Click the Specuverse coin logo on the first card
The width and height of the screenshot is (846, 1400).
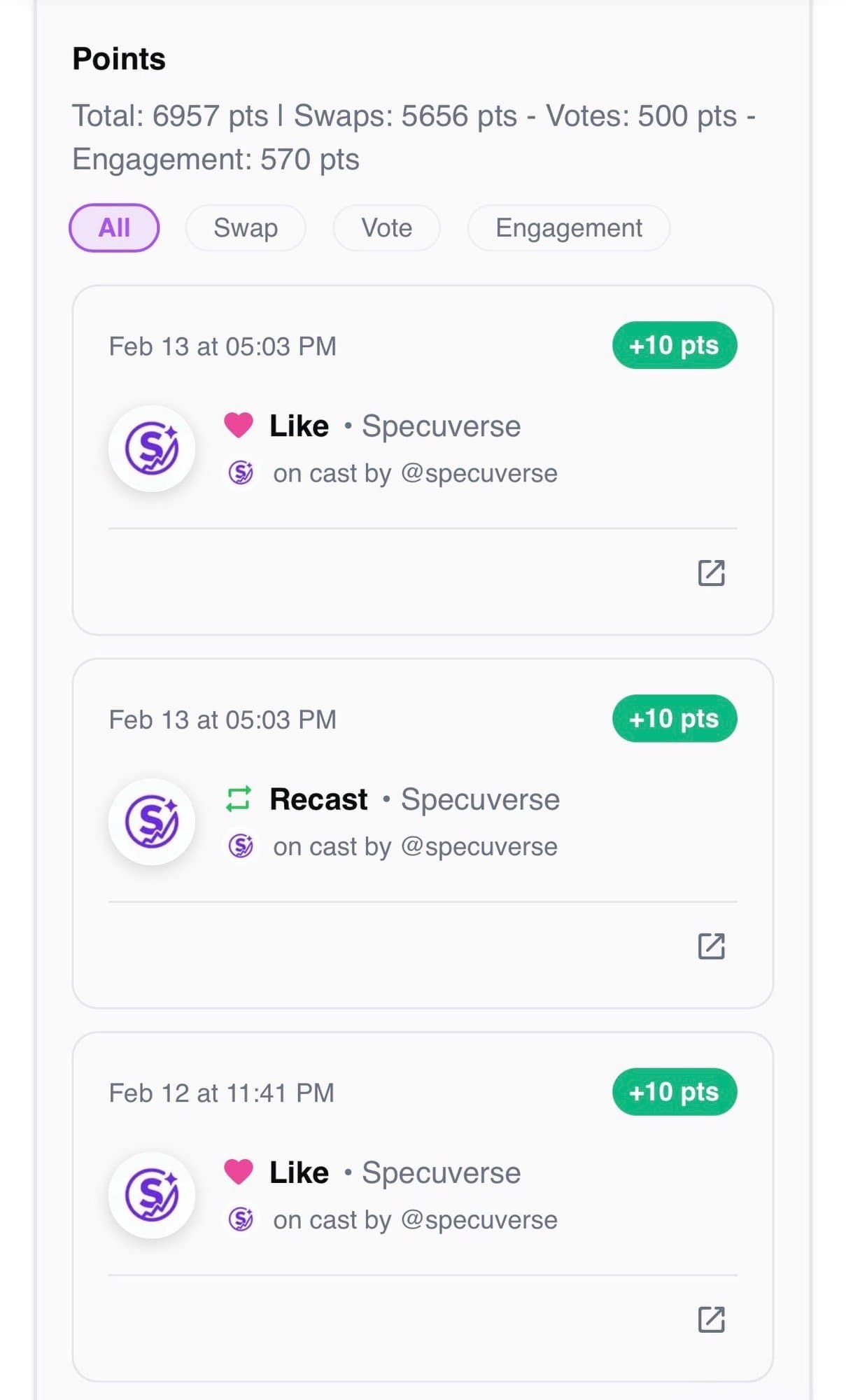pos(152,449)
